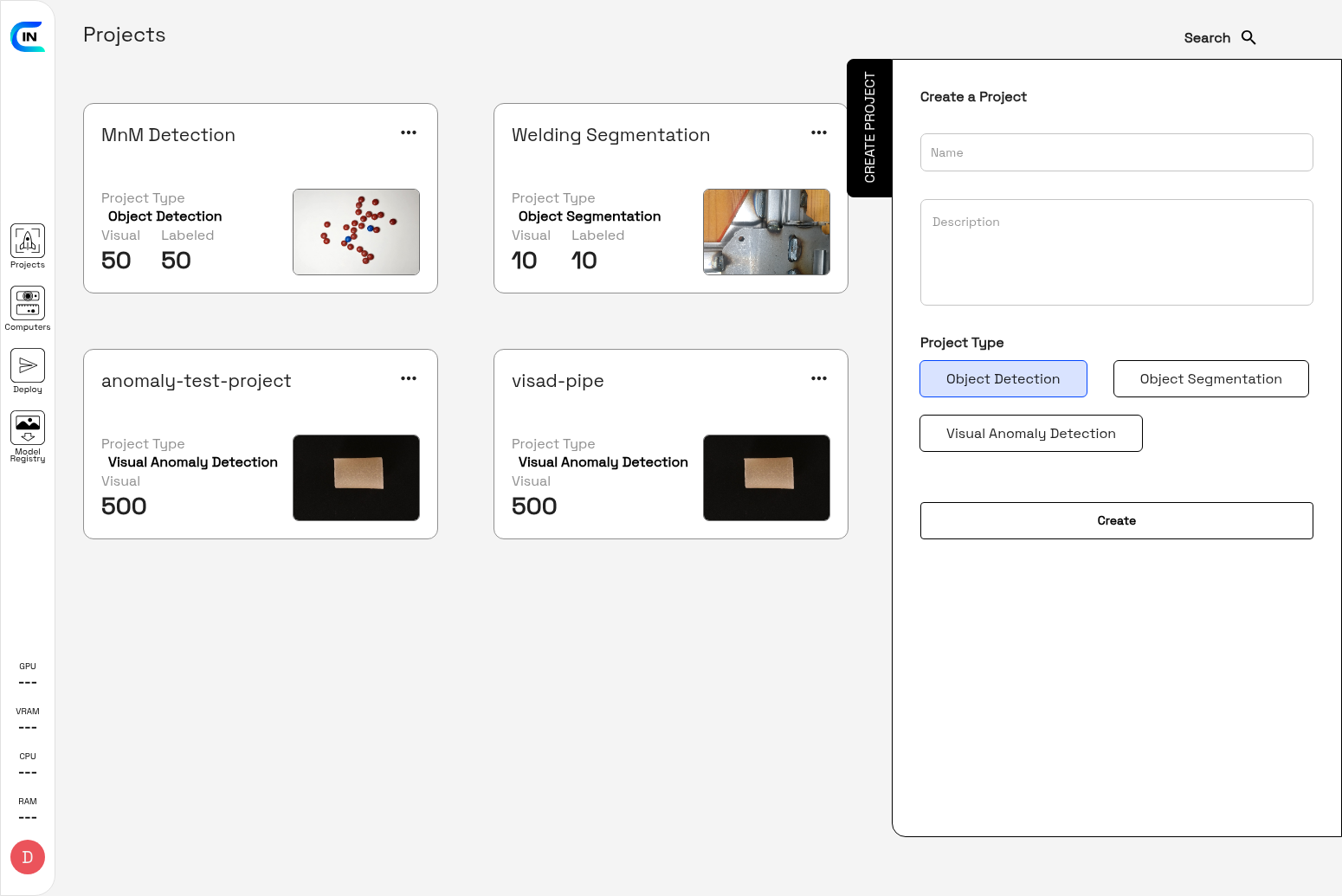This screenshot has width=1342, height=896.
Task: Open the Welding Segmentation project
Action: pos(610,135)
